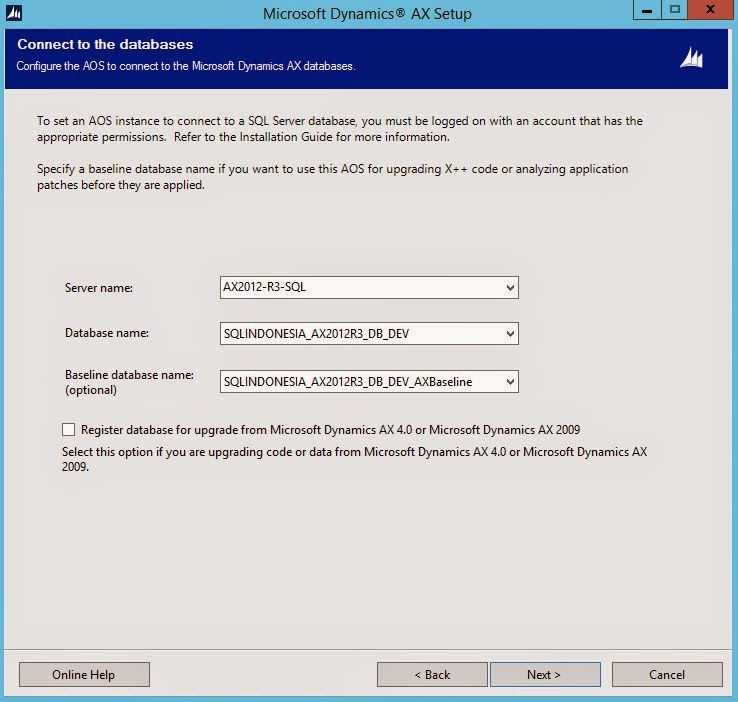The image size is (738, 702).
Task: Proceed with the Next button
Action: pos(545,675)
